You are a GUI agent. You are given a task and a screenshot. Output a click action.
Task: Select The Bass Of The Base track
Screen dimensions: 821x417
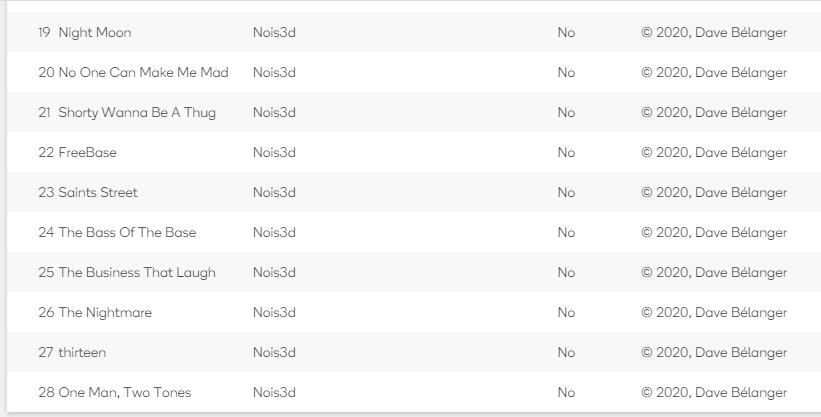(127, 233)
